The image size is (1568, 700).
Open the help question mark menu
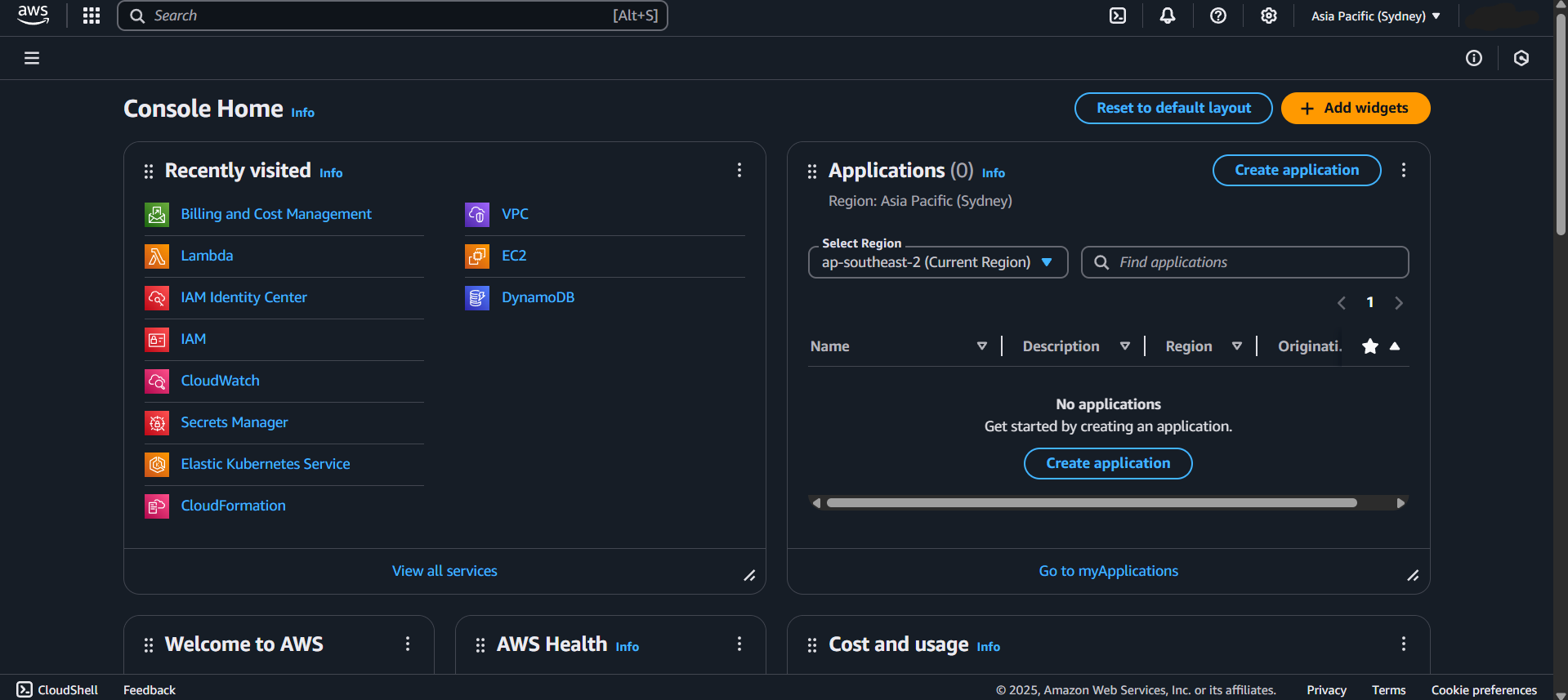pos(1218,16)
